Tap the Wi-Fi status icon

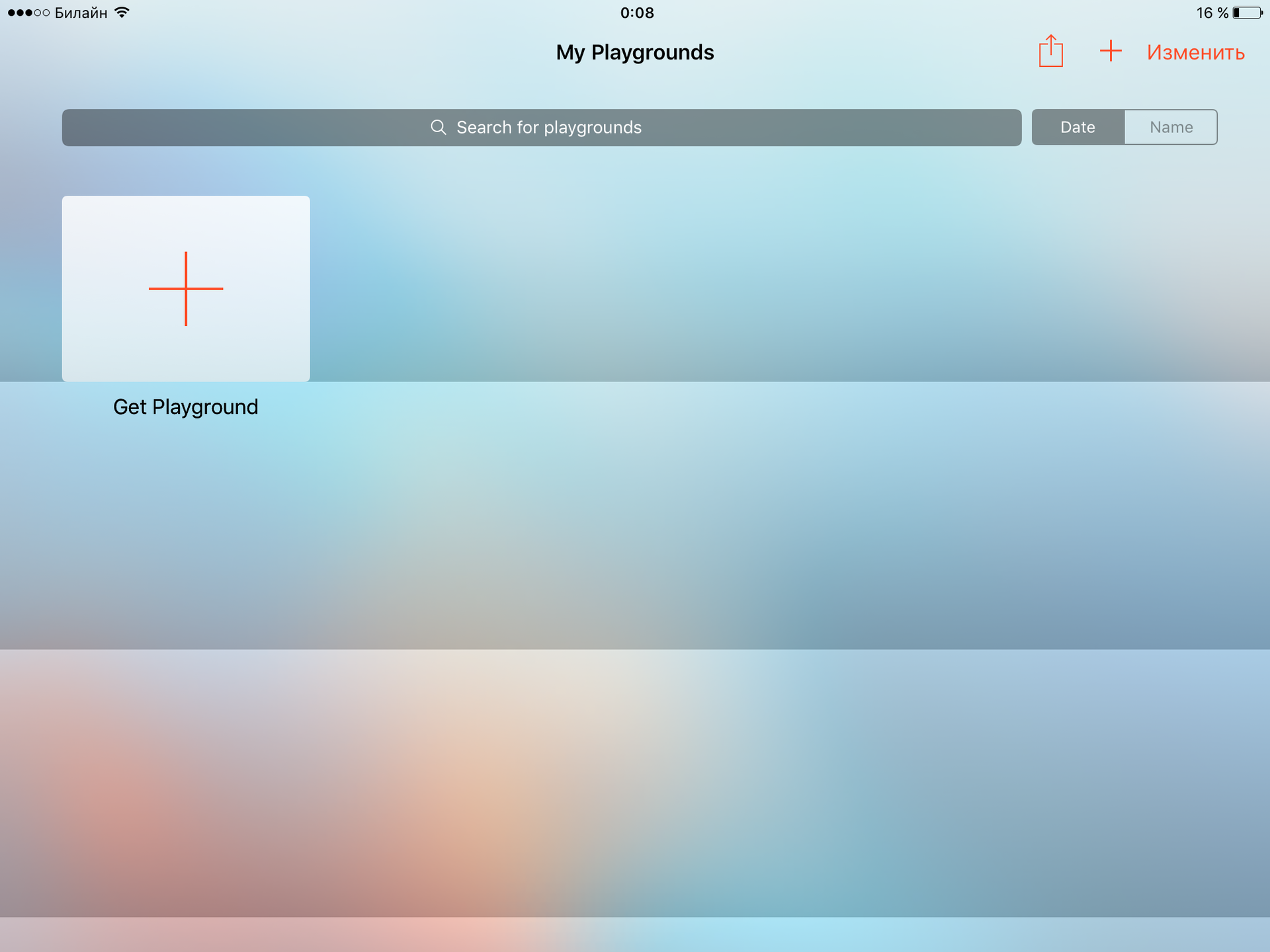coord(122,13)
